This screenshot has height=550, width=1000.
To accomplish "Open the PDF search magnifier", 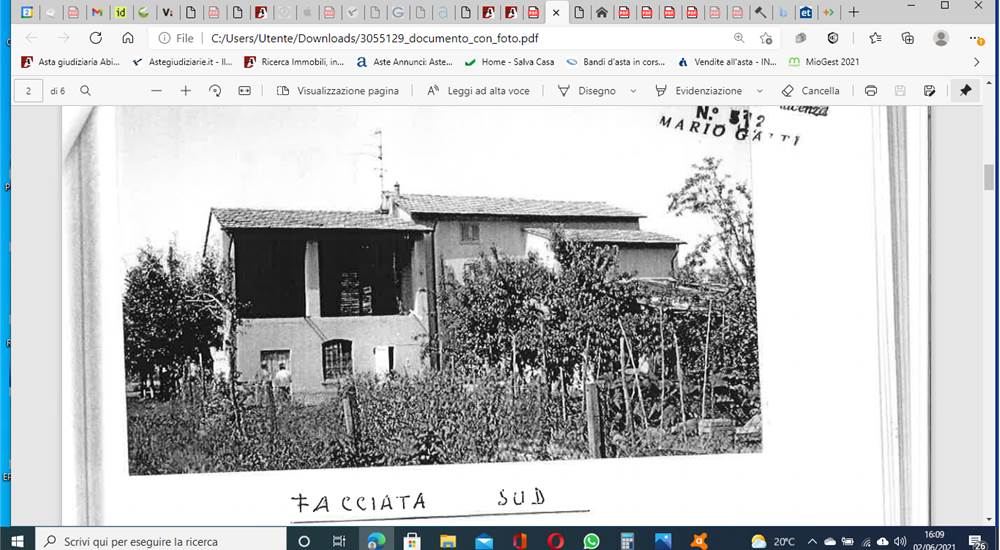I will tap(85, 91).
